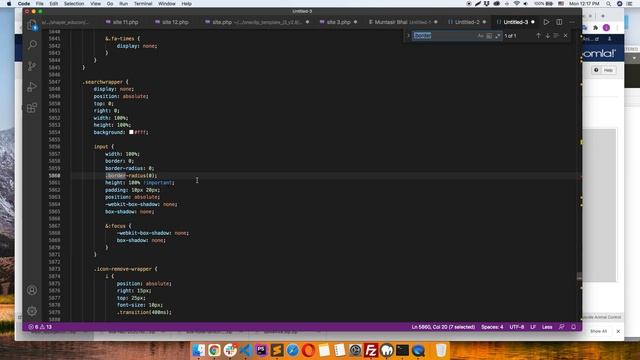
Task: Open Spotlight search in menu bar
Action: click(x=609, y=4)
